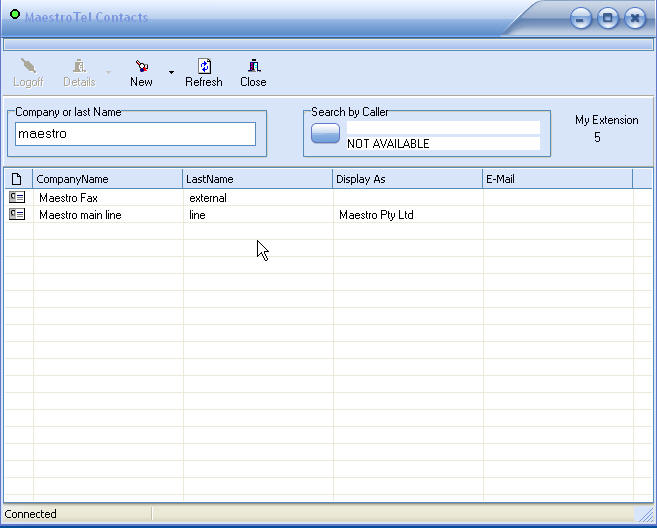Click the Search by Caller text field

point(443,127)
